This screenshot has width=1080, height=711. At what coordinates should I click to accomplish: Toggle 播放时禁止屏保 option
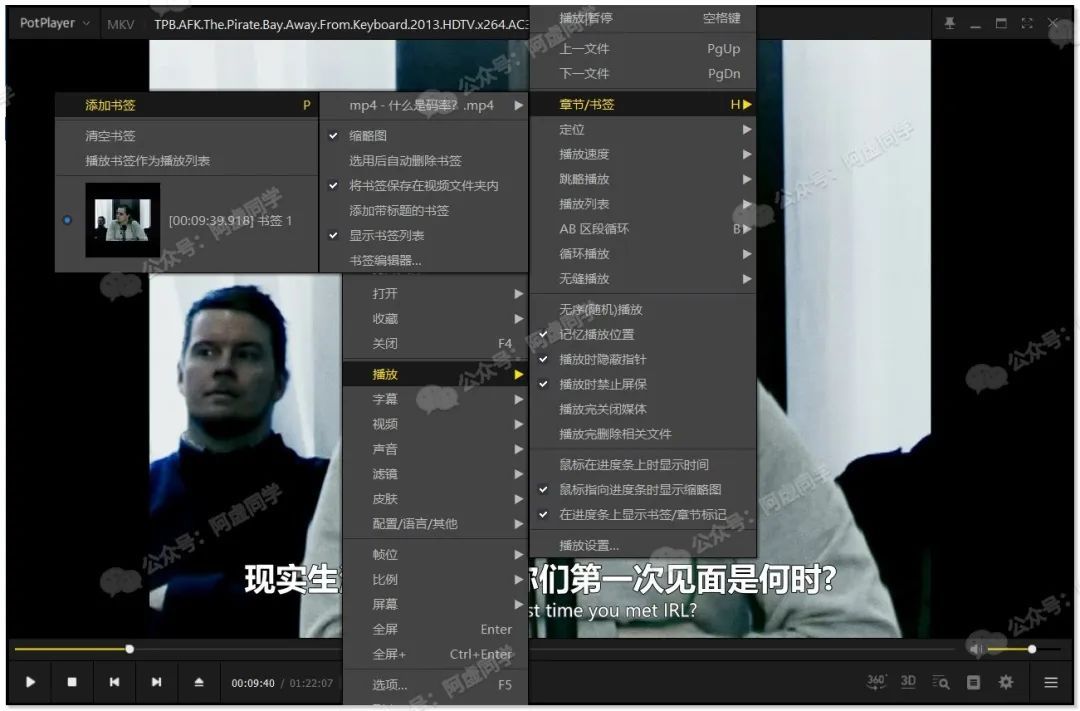(643, 384)
